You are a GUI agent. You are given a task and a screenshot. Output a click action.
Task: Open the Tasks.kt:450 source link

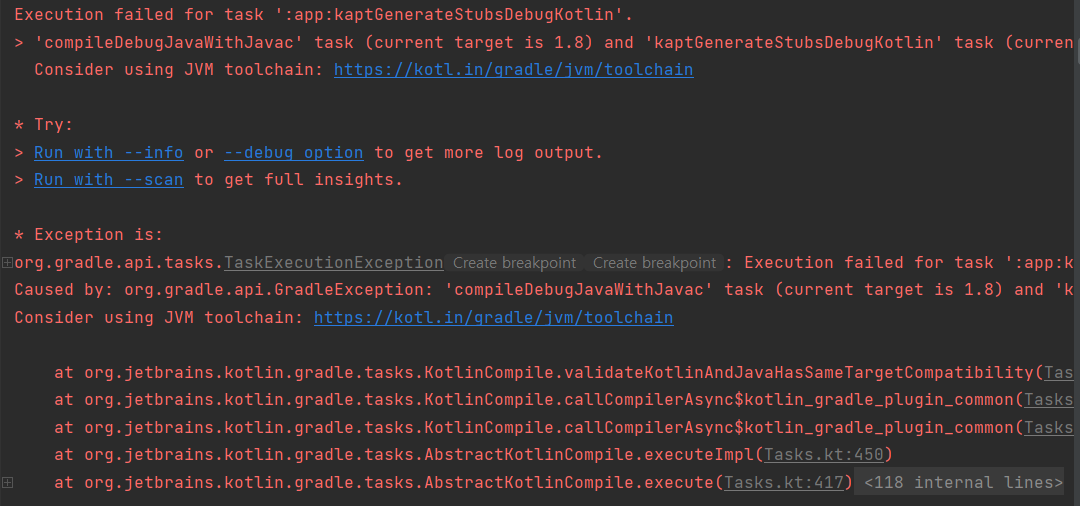click(x=824, y=455)
